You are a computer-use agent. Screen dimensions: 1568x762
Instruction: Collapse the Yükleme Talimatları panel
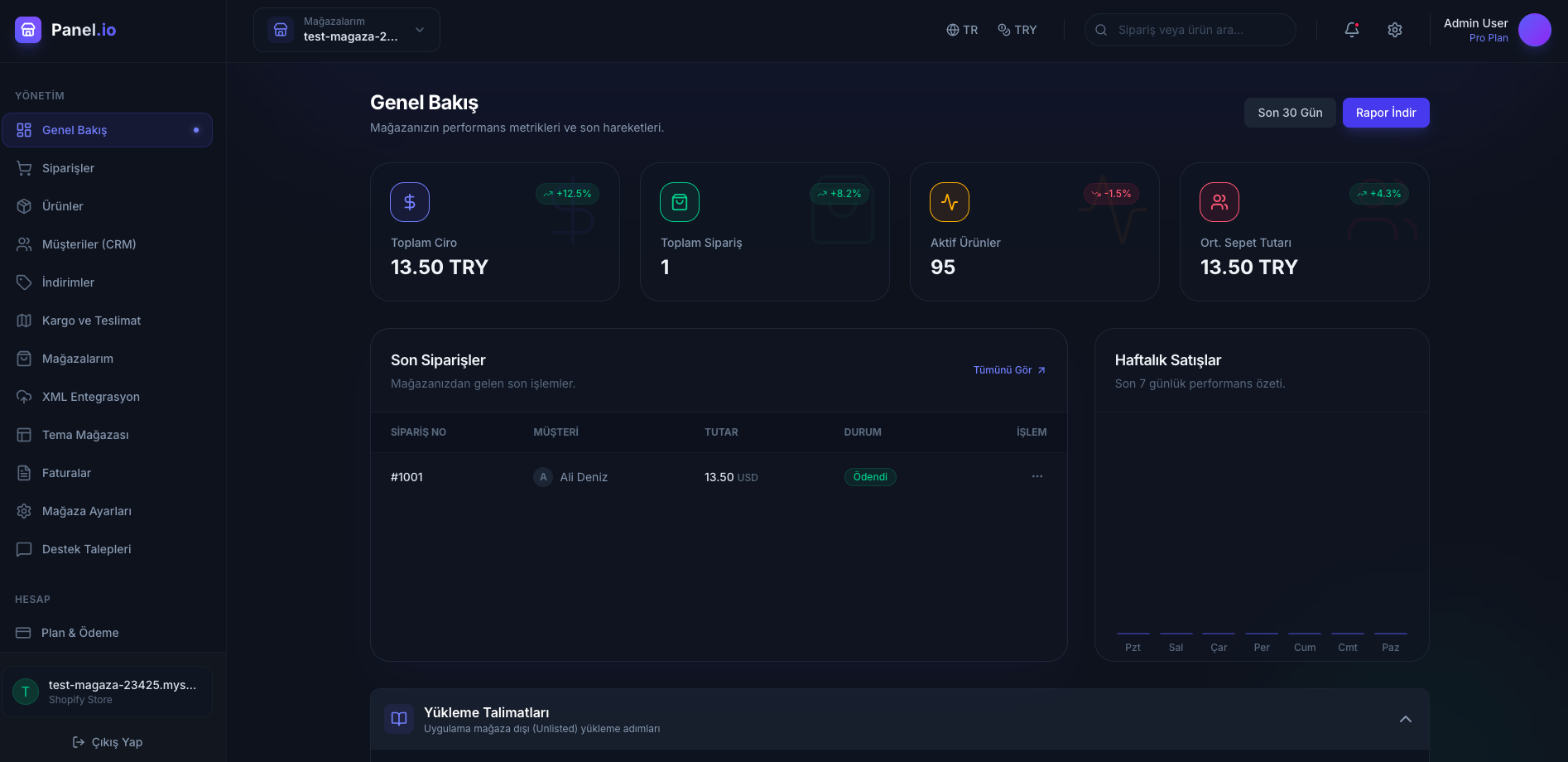pyautogui.click(x=1405, y=719)
